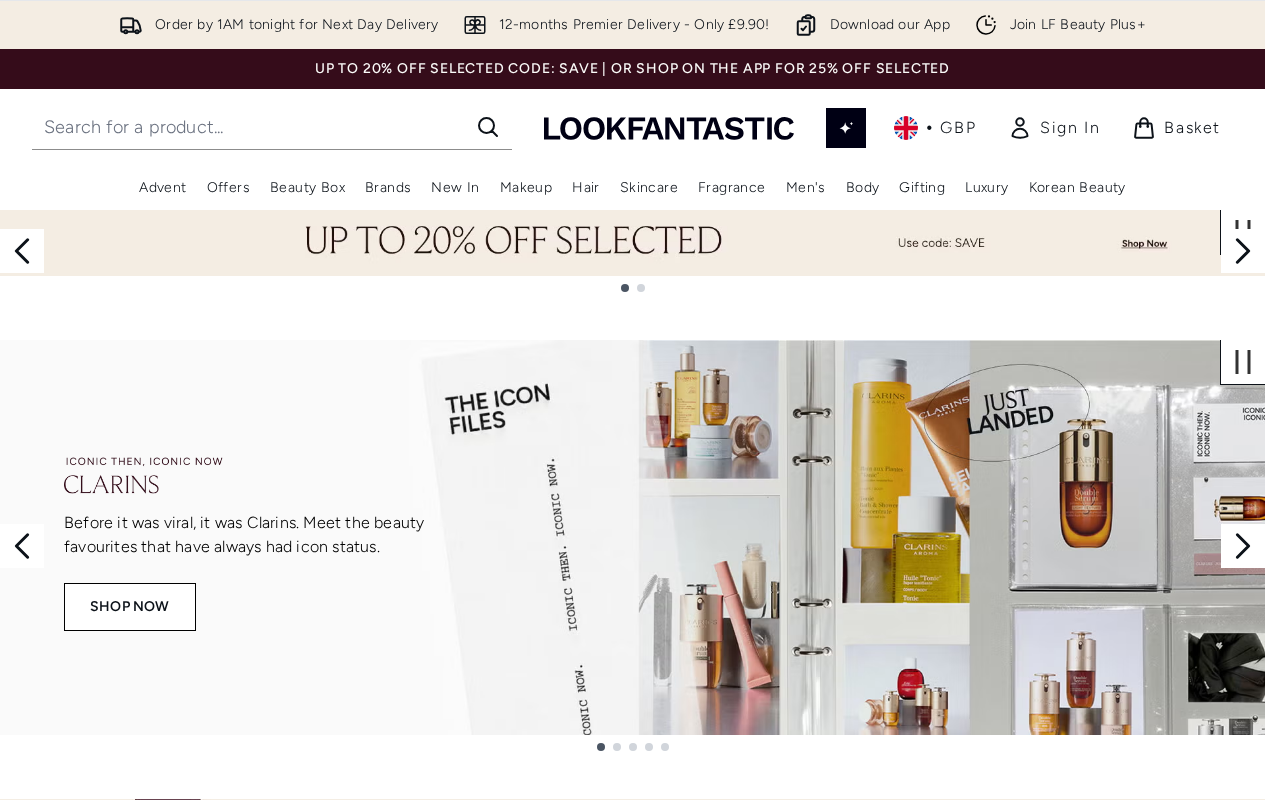1280x800 pixels.
Task: Open the Skincare menu
Action: 649,187
